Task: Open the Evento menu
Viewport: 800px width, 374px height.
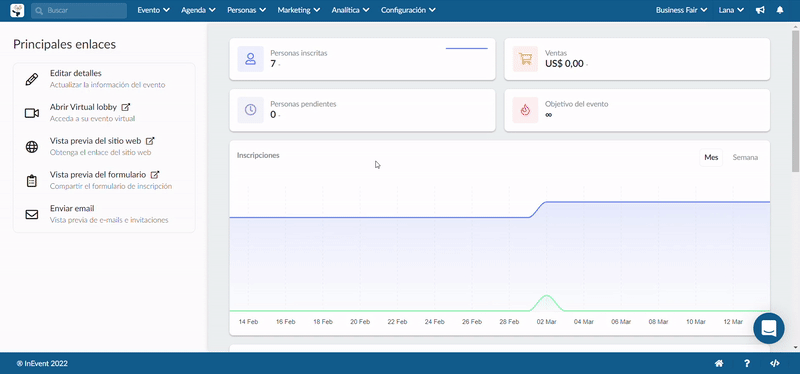Action: 153,10
